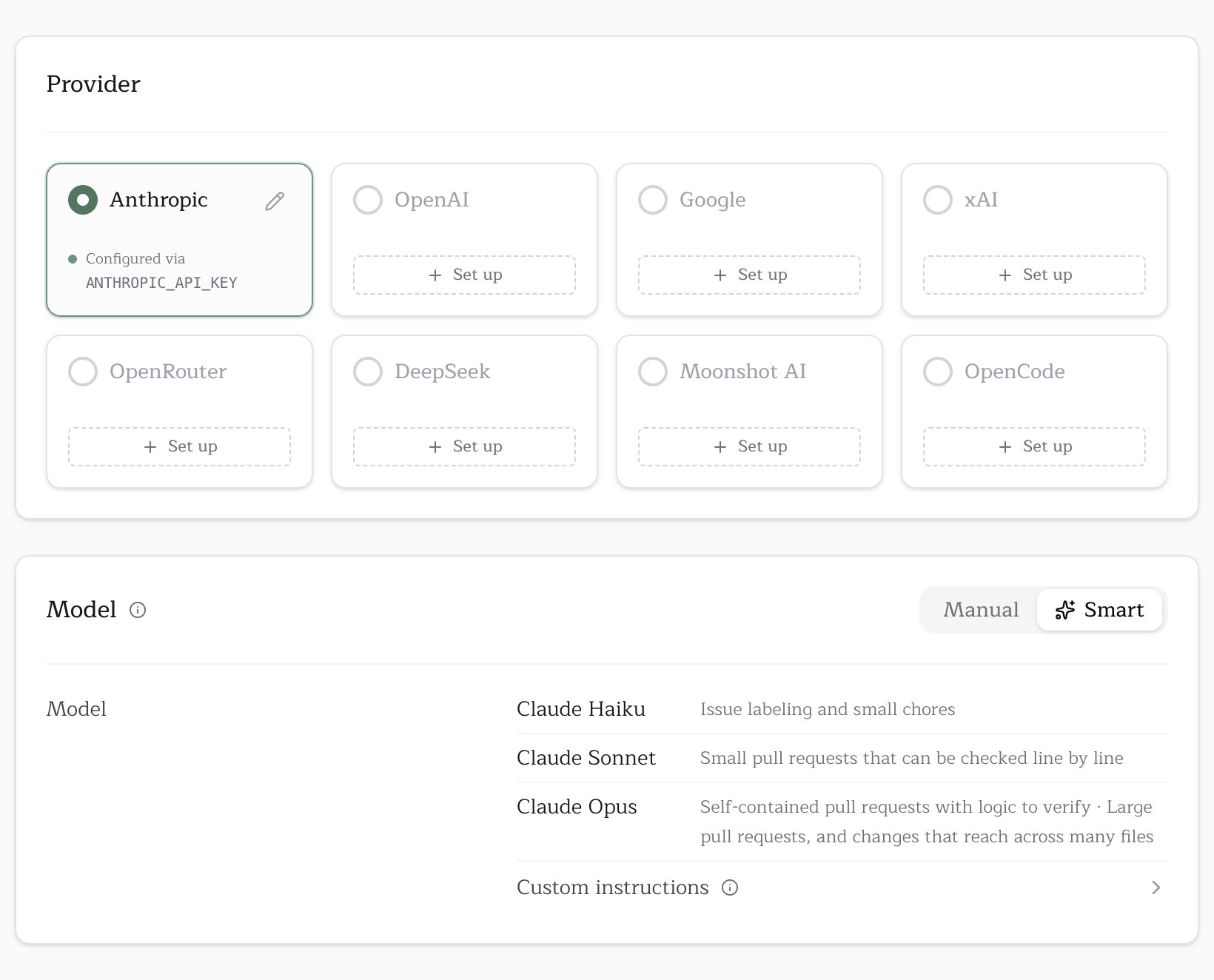Viewport: 1214px width, 980px height.
Task: Set up the Moonshot AI provider
Action: pyautogui.click(x=750, y=446)
